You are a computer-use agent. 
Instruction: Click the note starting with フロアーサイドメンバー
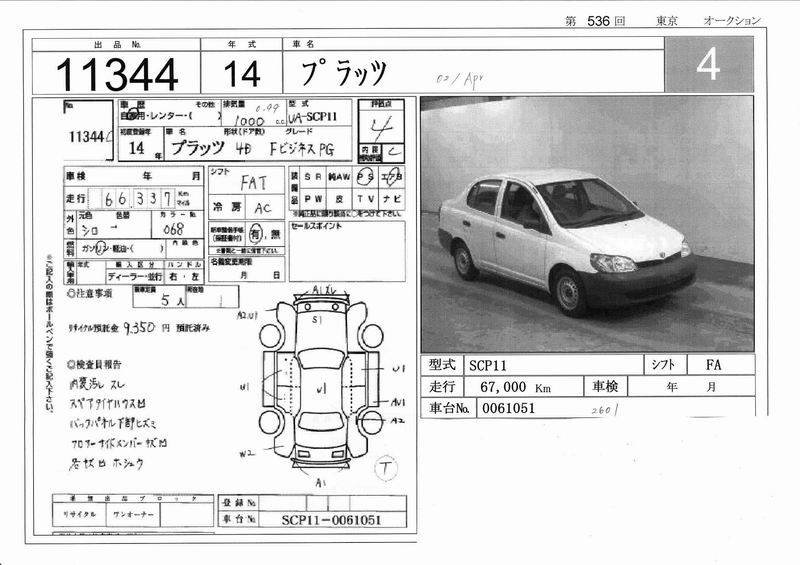click(119, 444)
